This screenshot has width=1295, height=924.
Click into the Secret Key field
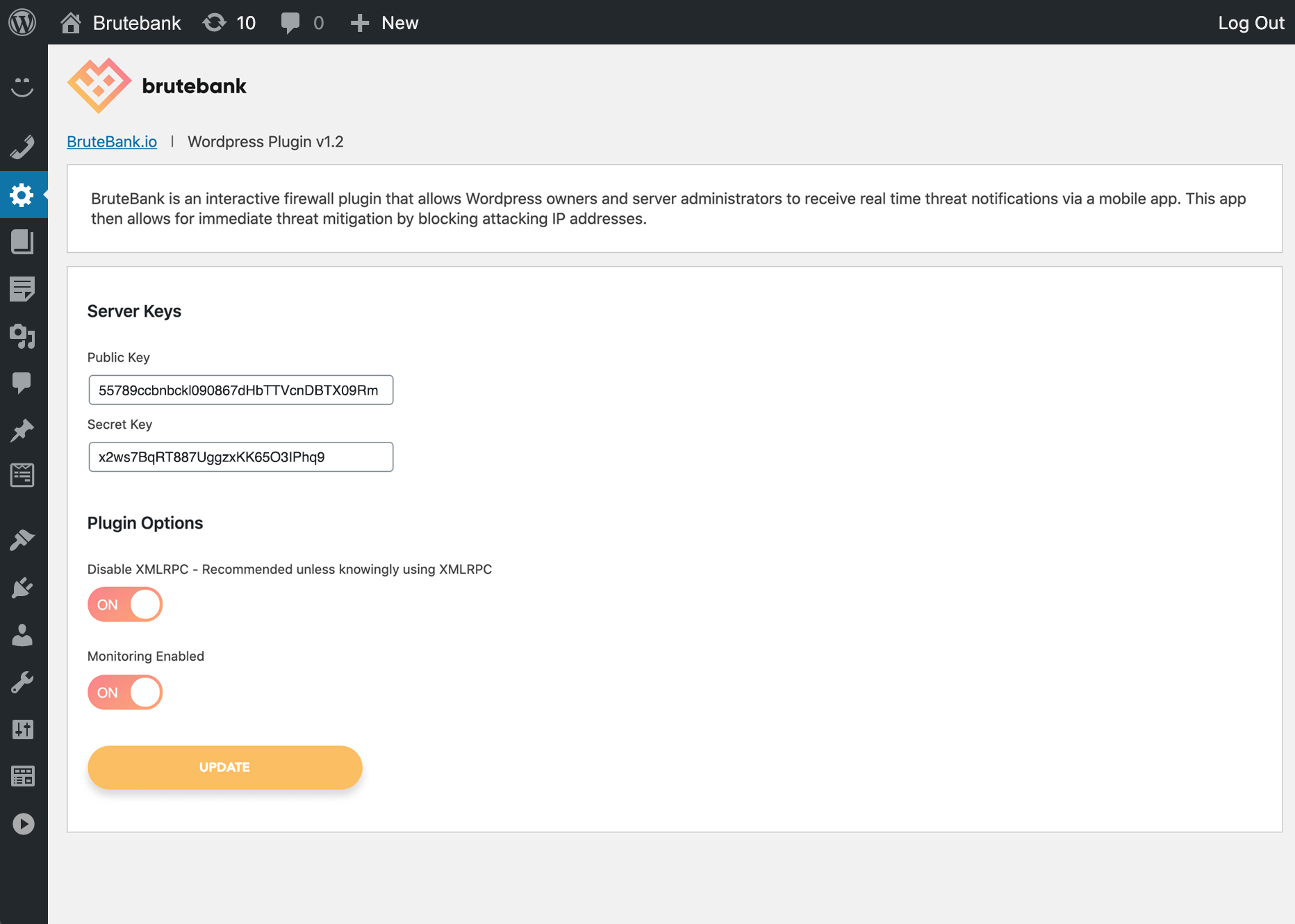[x=240, y=457]
